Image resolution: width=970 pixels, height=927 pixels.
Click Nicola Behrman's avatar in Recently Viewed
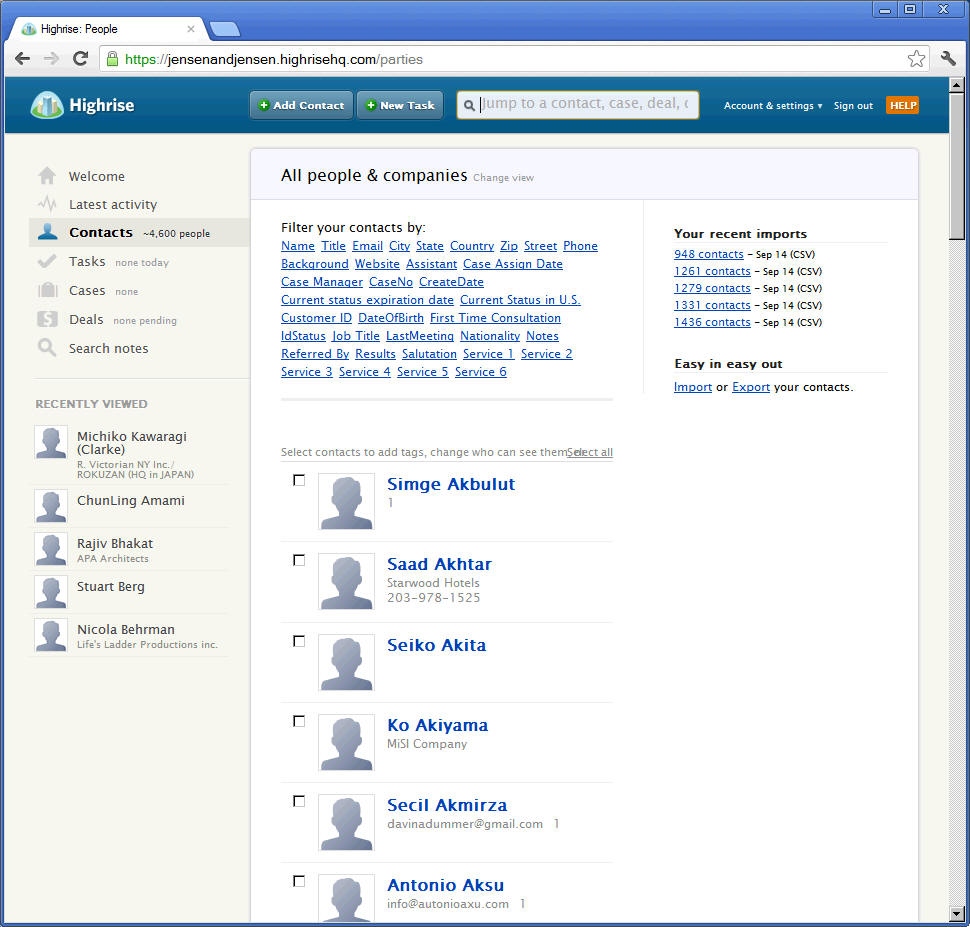click(x=51, y=635)
